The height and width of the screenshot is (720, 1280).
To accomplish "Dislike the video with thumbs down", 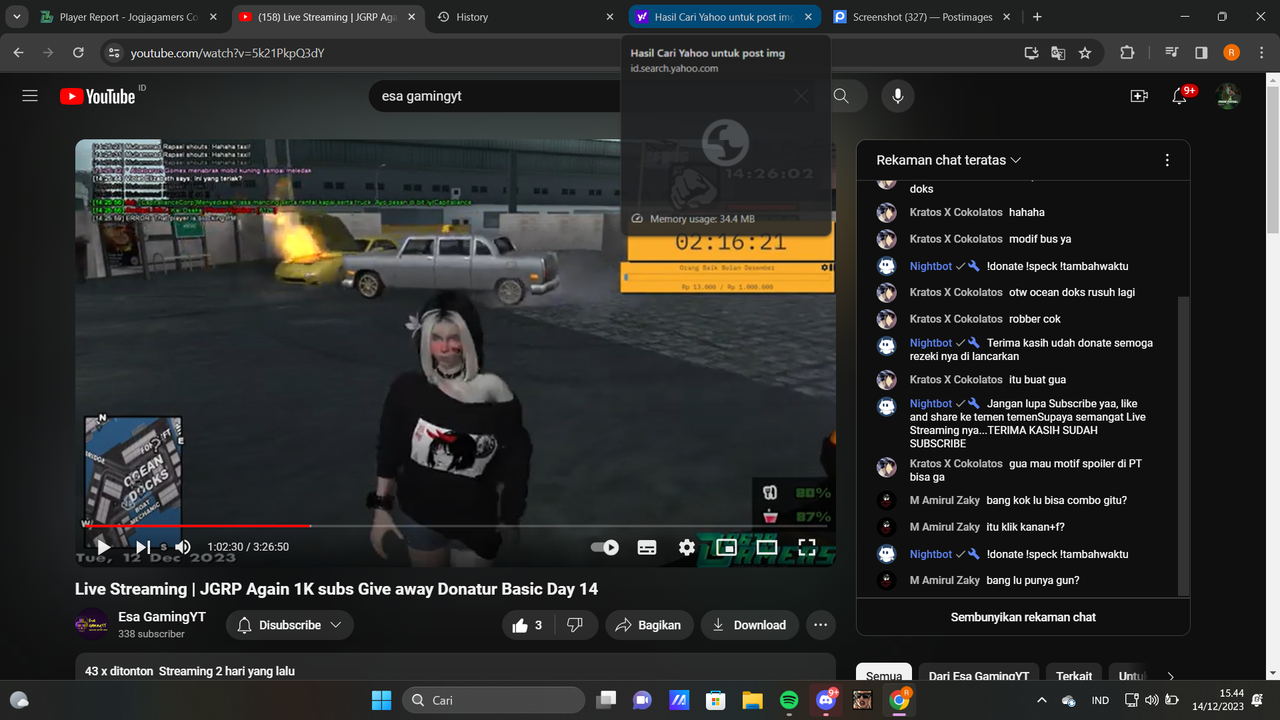I will [x=575, y=625].
